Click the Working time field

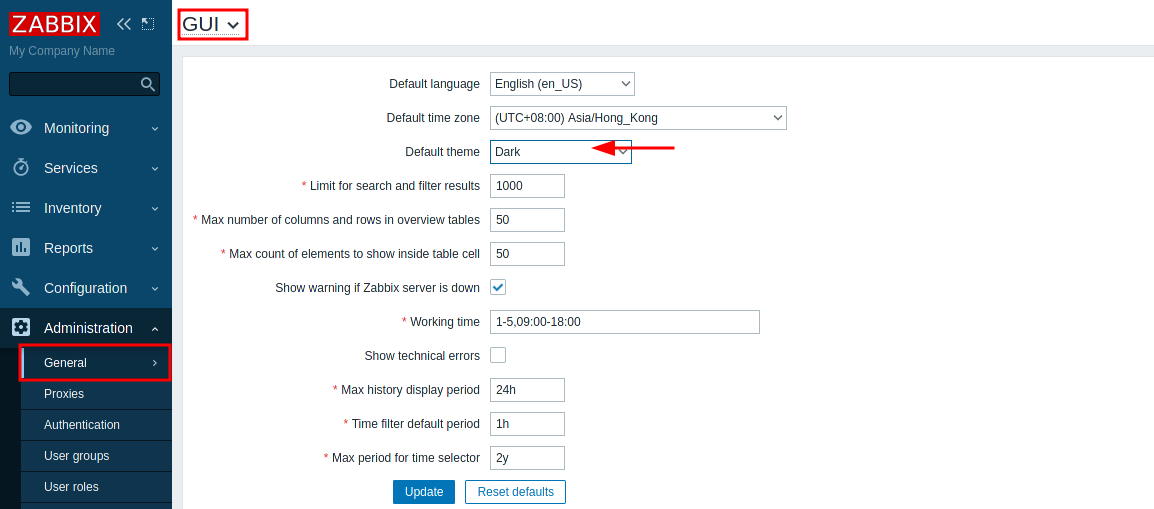625,321
